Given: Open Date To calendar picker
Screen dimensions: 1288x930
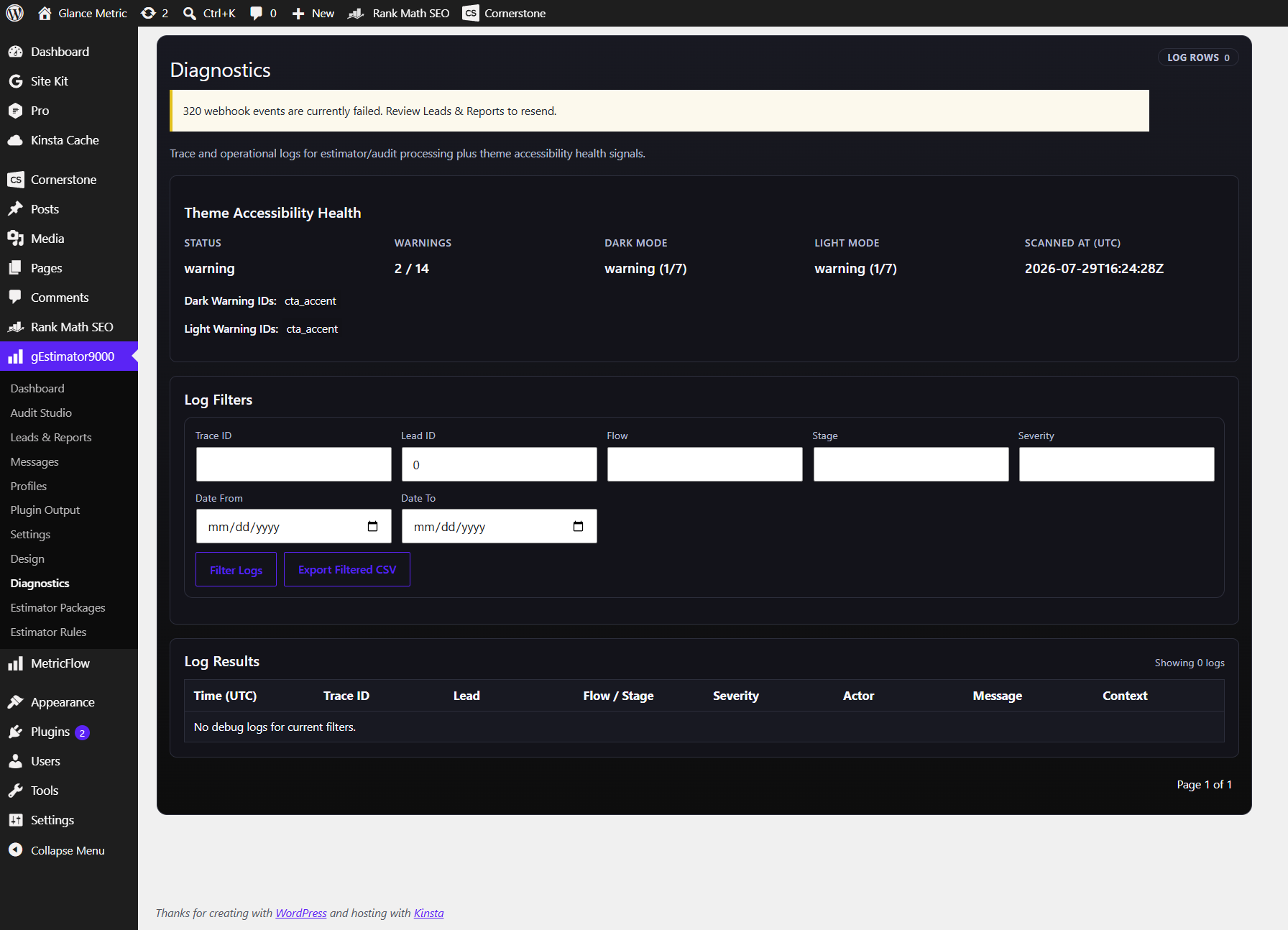Looking at the screenshot, I should tap(578, 527).
